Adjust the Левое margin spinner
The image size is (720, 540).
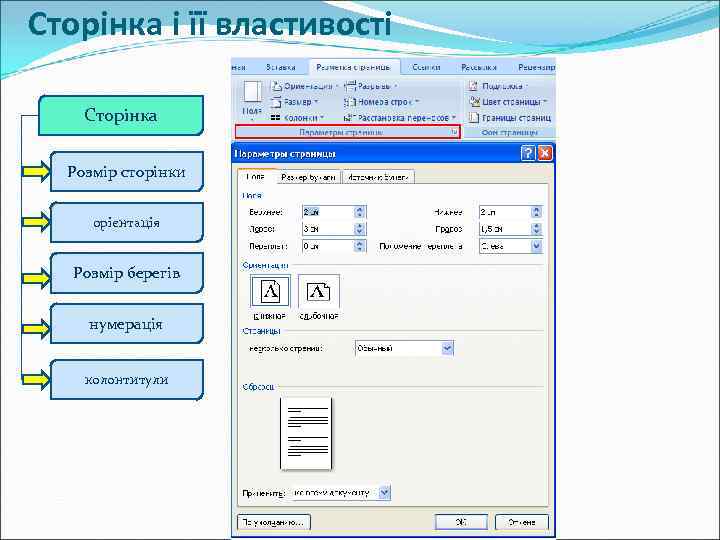click(x=360, y=229)
